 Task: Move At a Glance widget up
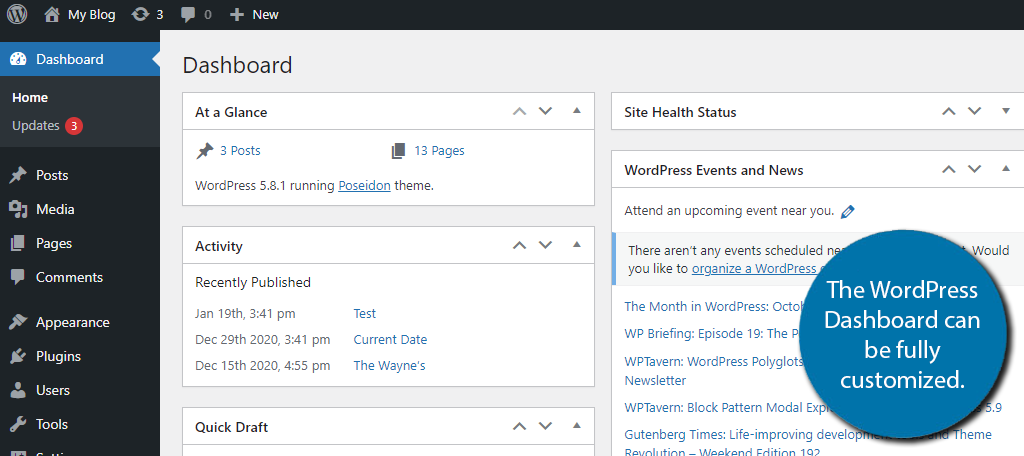(x=519, y=111)
